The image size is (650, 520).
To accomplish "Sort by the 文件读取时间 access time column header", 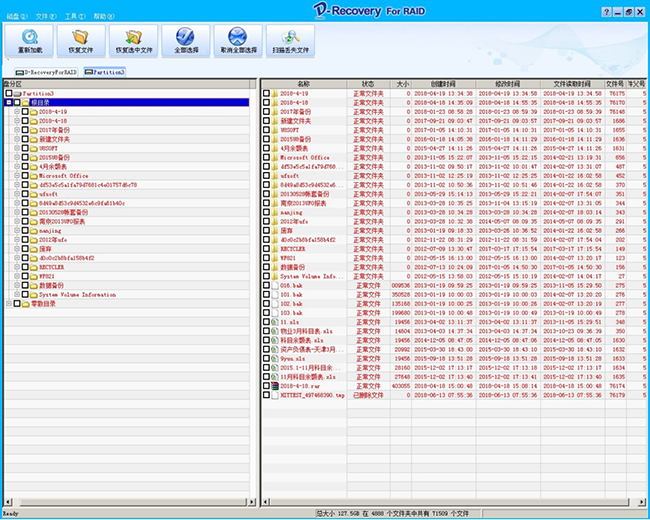I will pyautogui.click(x=572, y=84).
